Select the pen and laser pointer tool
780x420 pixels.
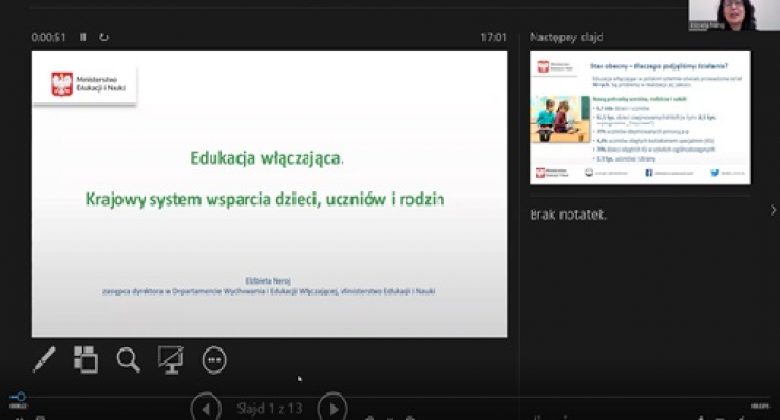click(x=44, y=360)
